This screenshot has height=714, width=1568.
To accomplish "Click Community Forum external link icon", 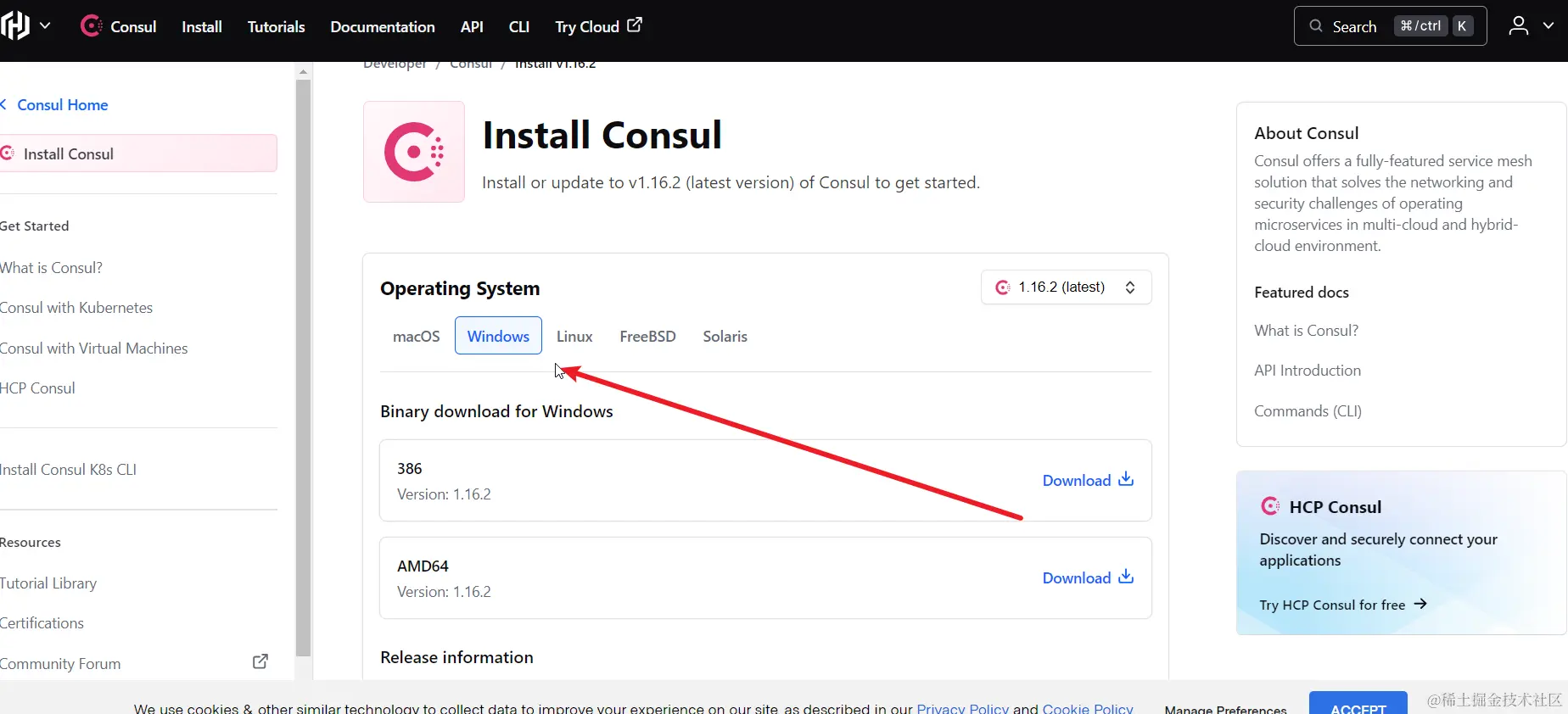I will [x=260, y=661].
